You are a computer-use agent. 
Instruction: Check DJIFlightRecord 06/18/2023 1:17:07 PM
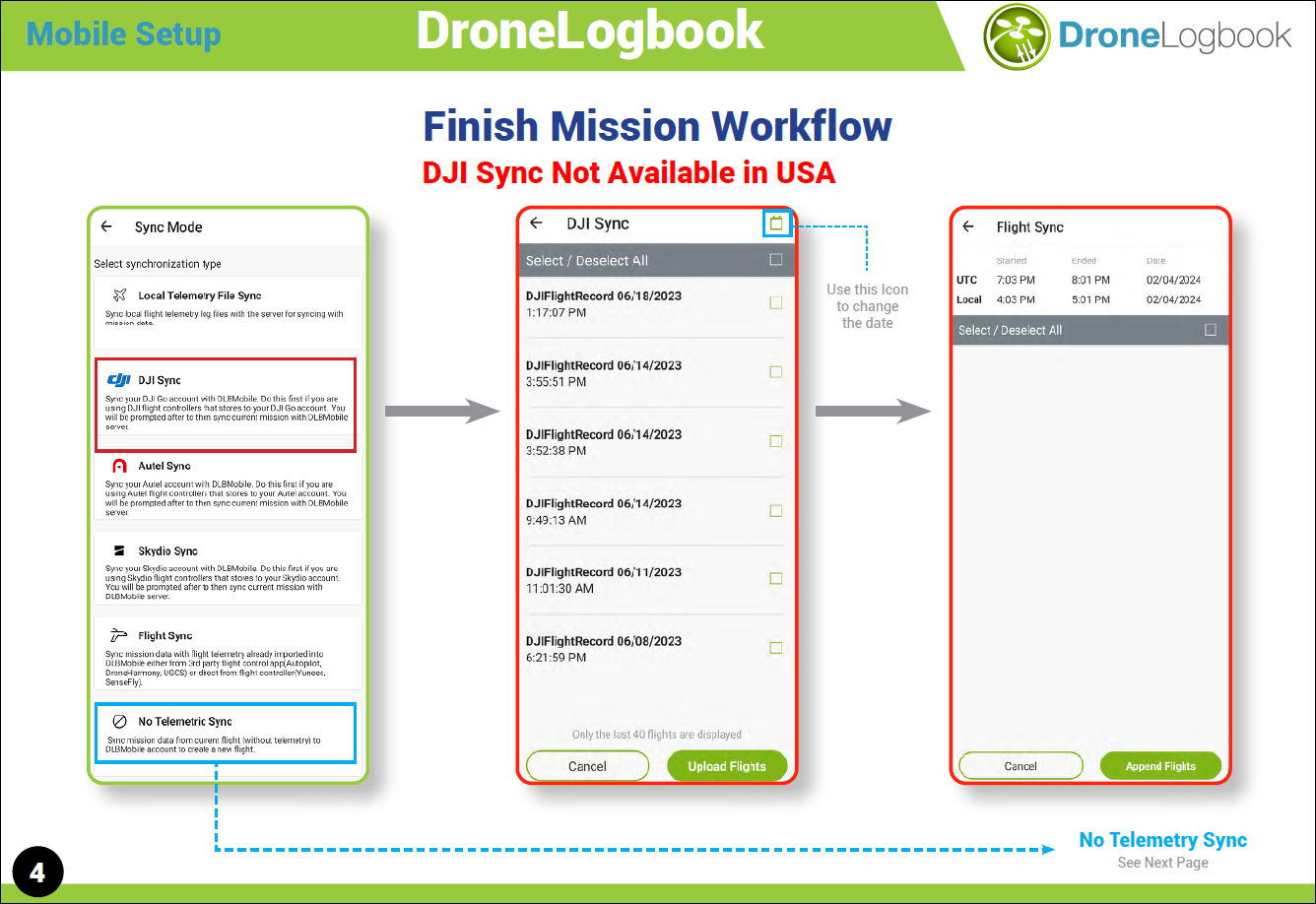776,303
